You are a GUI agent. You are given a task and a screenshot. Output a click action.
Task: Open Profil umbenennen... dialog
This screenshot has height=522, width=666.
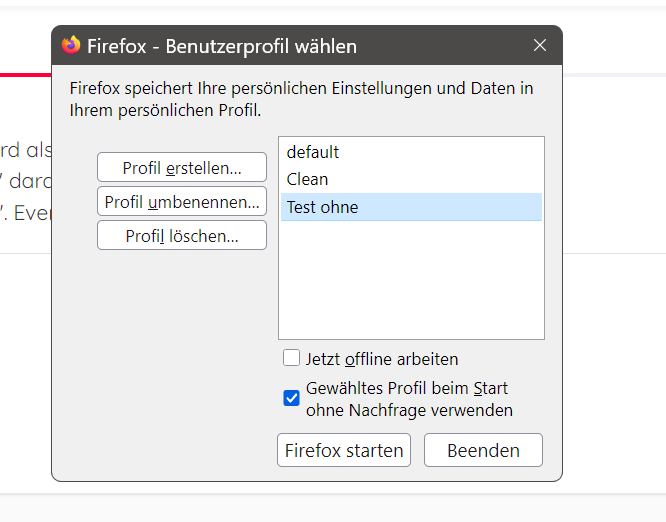pyautogui.click(x=182, y=201)
